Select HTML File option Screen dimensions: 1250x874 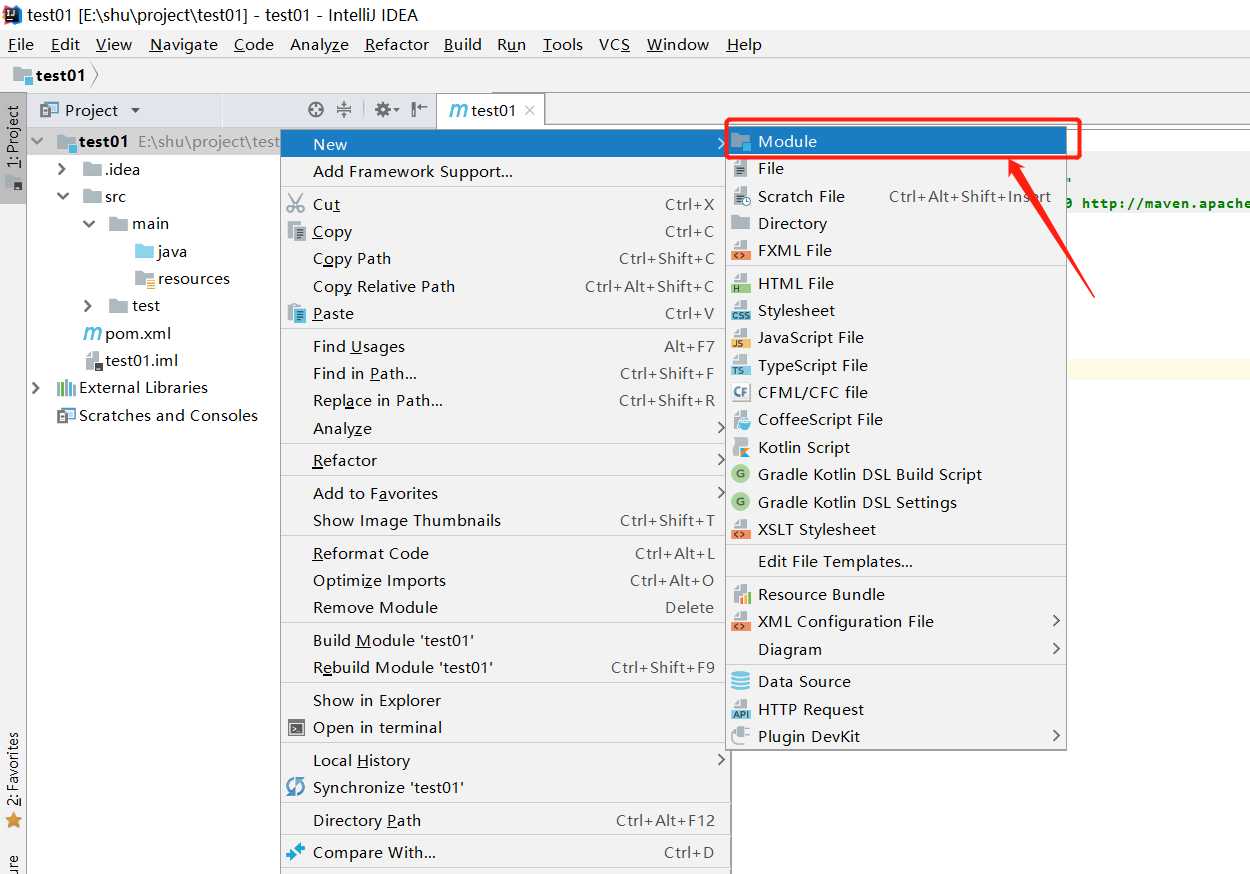pyautogui.click(x=896, y=283)
